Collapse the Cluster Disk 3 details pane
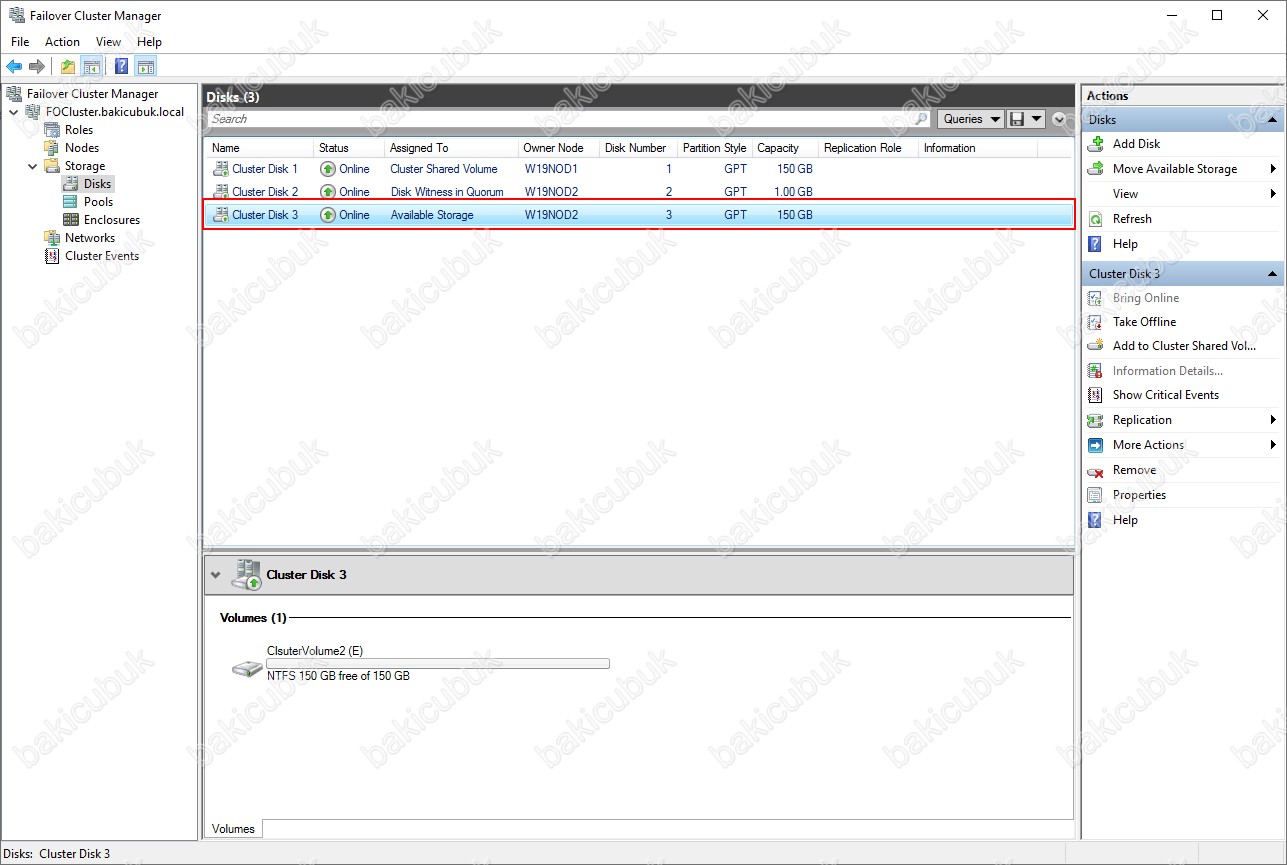Viewport: 1287px width, 865px height. [x=216, y=575]
